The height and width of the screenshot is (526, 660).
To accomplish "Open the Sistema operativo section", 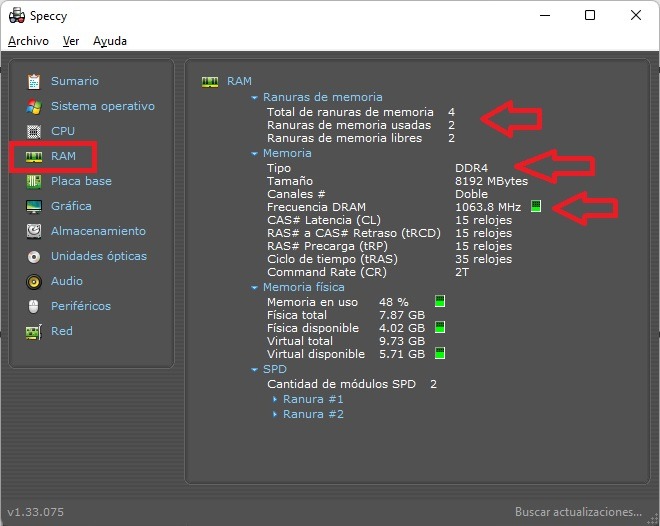I will tap(103, 106).
